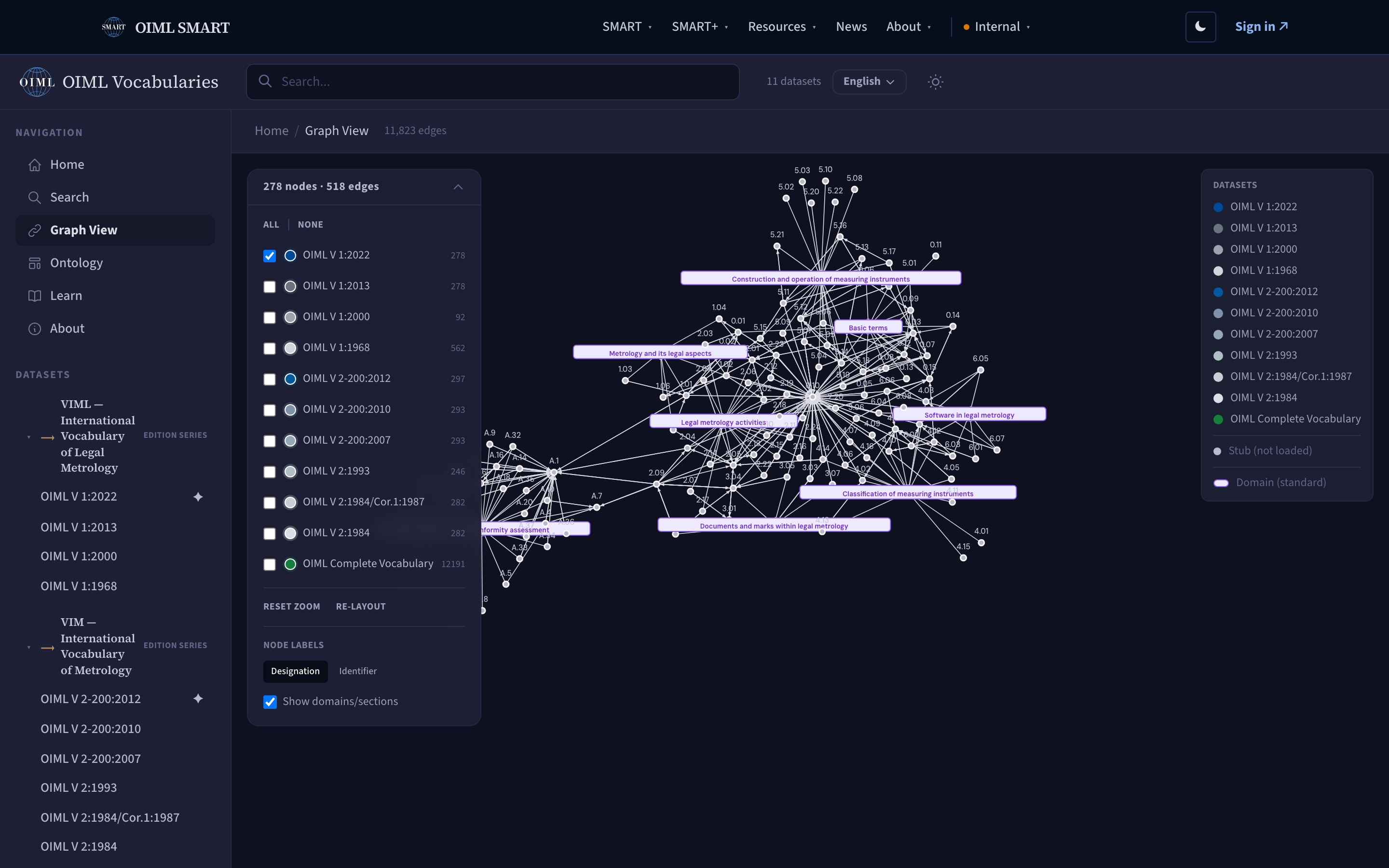Image resolution: width=1389 pixels, height=868 pixels.
Task: Click the Home house icon in navigation
Action: click(x=34, y=165)
